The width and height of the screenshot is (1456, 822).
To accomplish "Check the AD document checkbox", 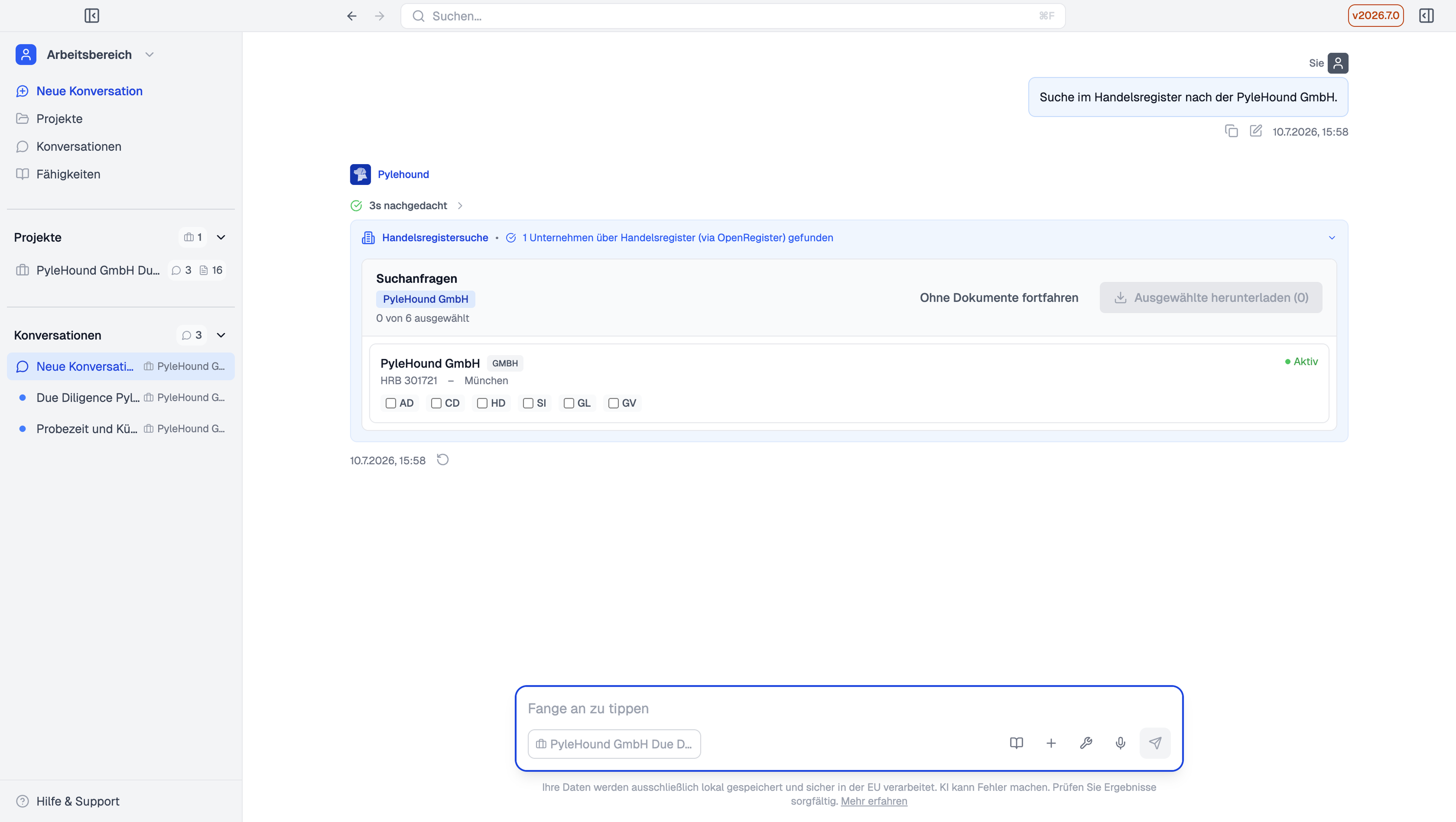I will 391,403.
